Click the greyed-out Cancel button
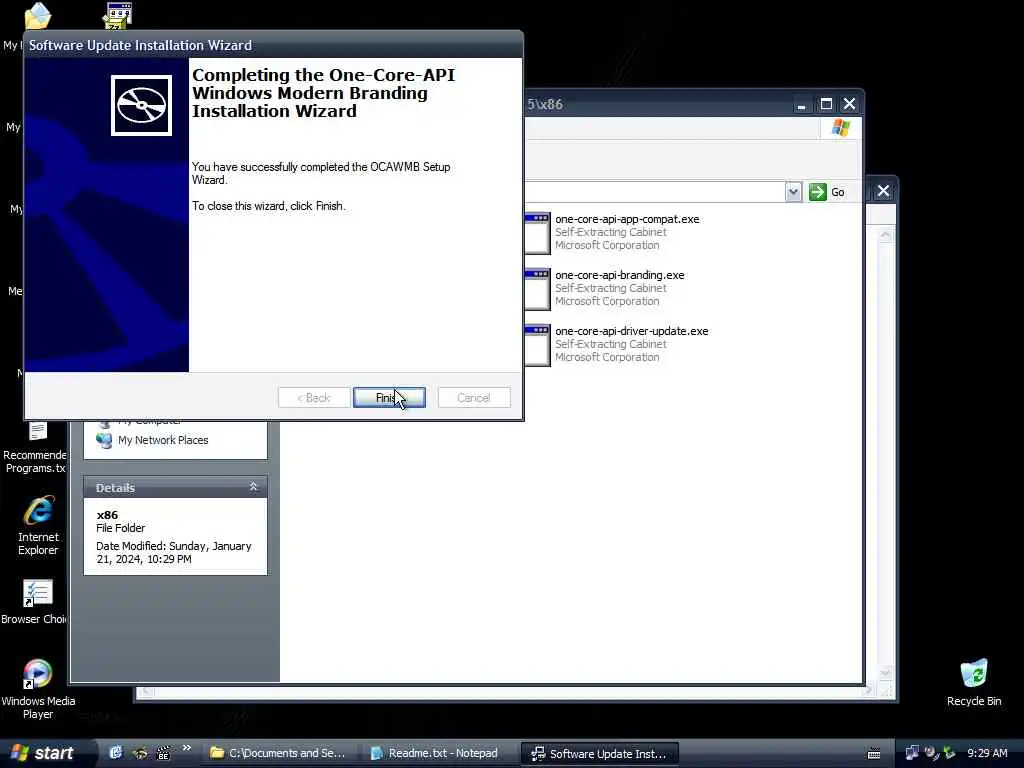The image size is (1024, 768). (x=474, y=398)
